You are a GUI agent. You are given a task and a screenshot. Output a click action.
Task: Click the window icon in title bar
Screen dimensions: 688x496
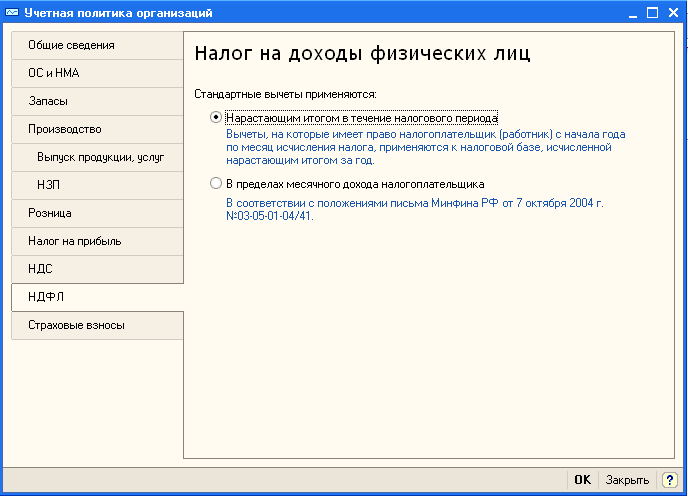point(11,13)
